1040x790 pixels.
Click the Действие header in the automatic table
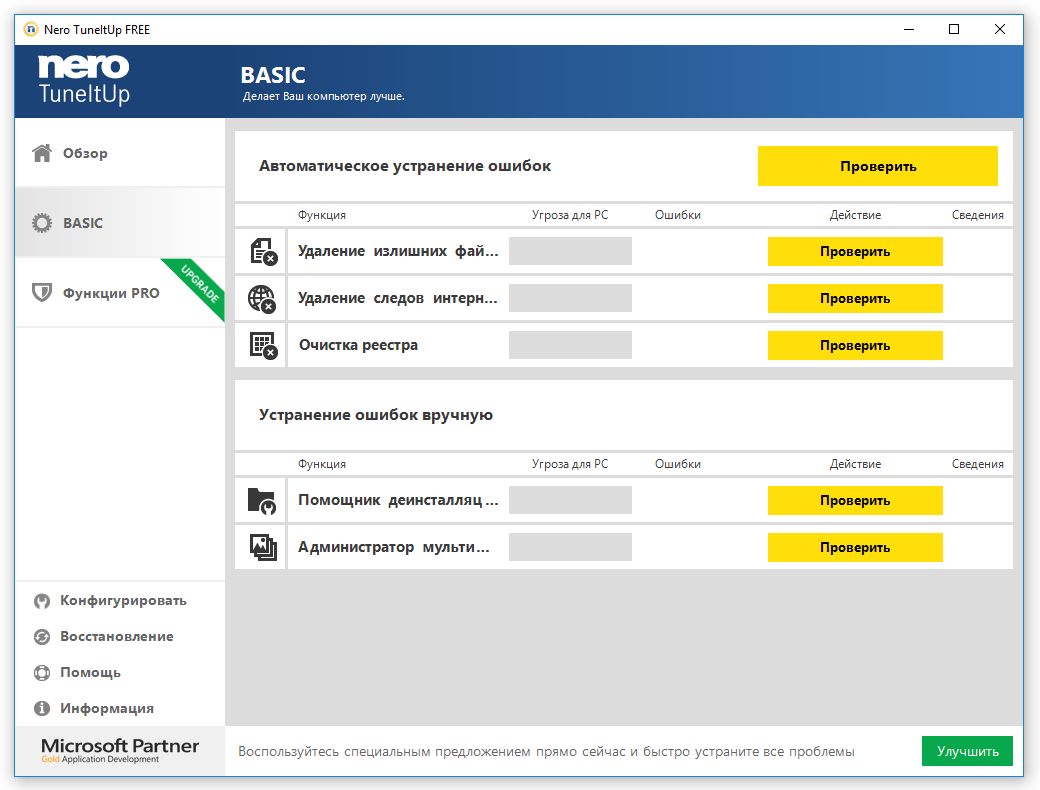(x=855, y=215)
